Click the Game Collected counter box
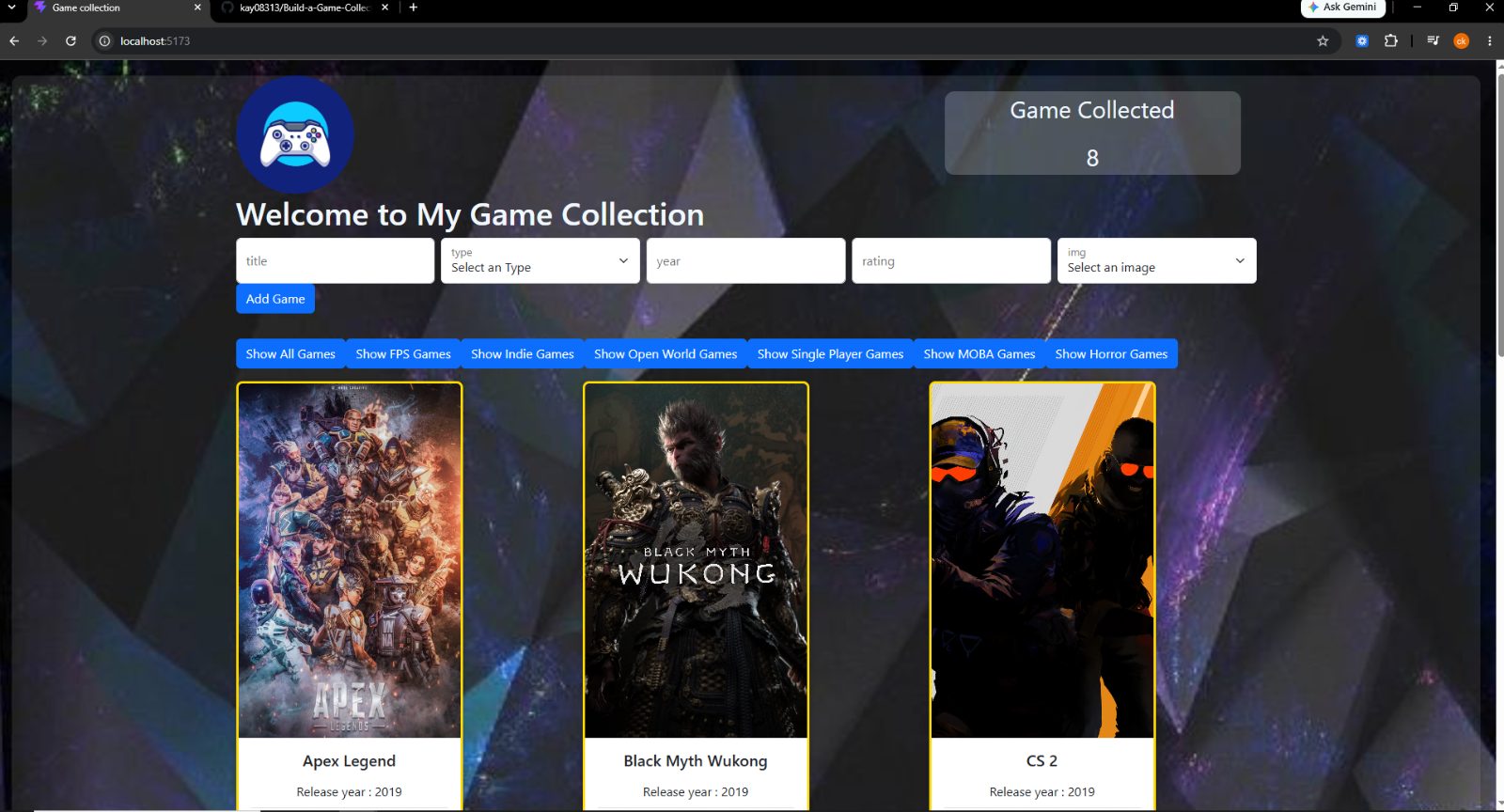 1092,133
